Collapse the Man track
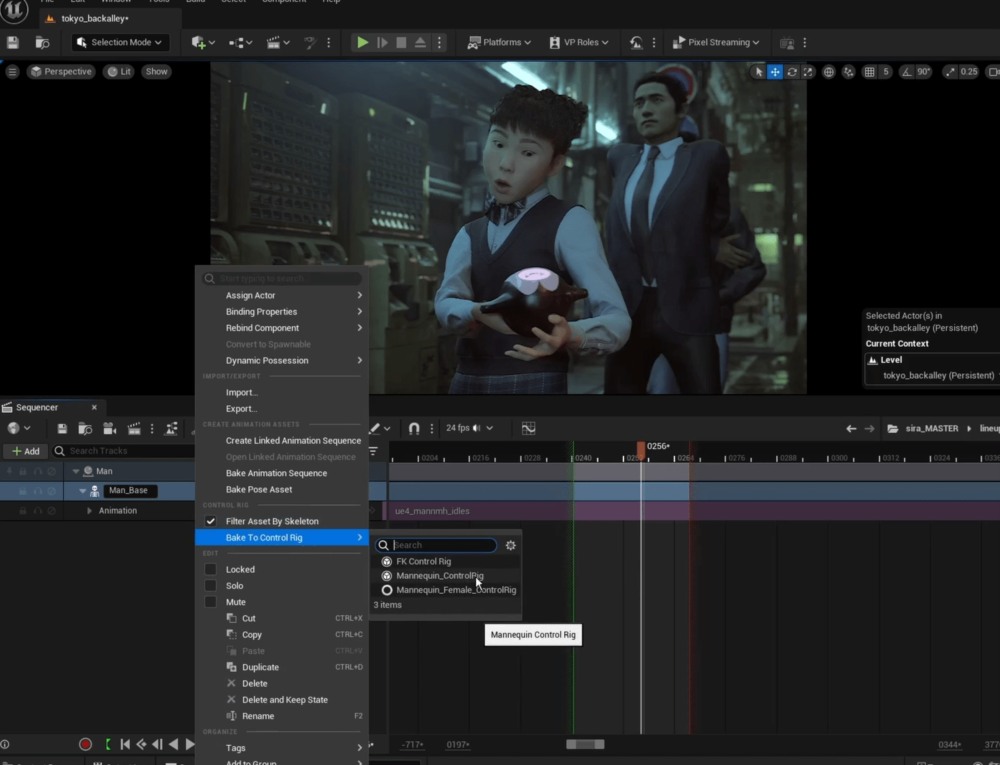 pyautogui.click(x=76, y=472)
